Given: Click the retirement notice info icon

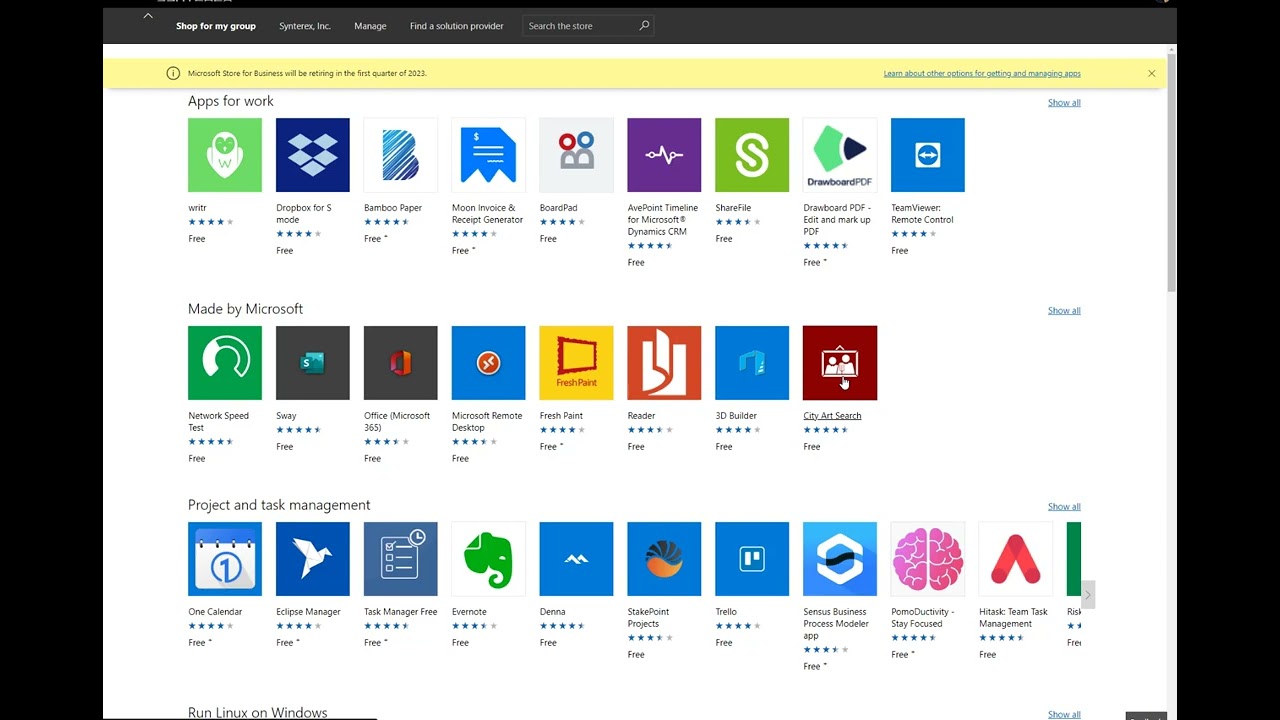Looking at the screenshot, I should pos(173,73).
